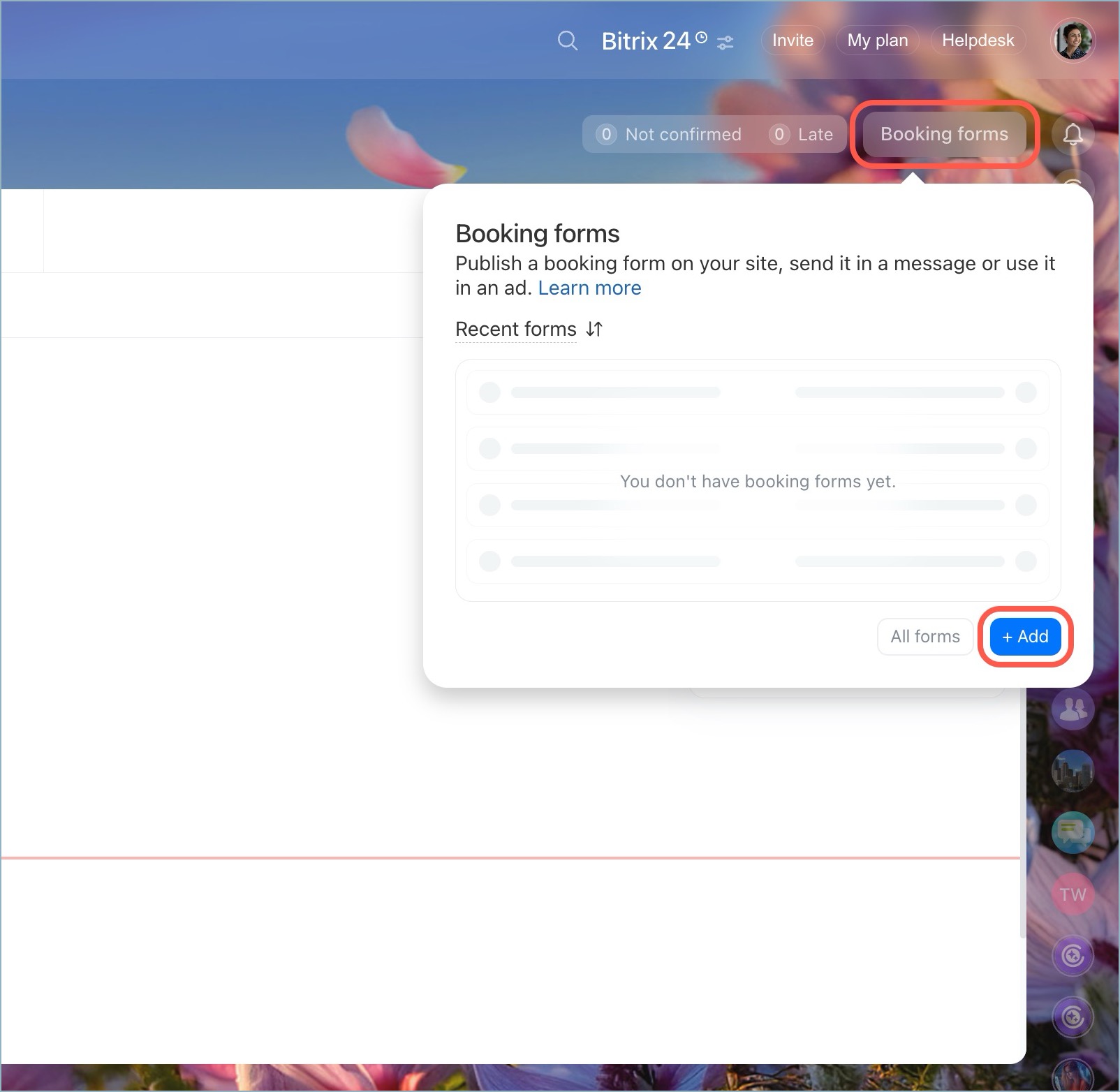Toggle the Recent forms sort arrows
Screen dimensions: 1120x1092
point(594,329)
